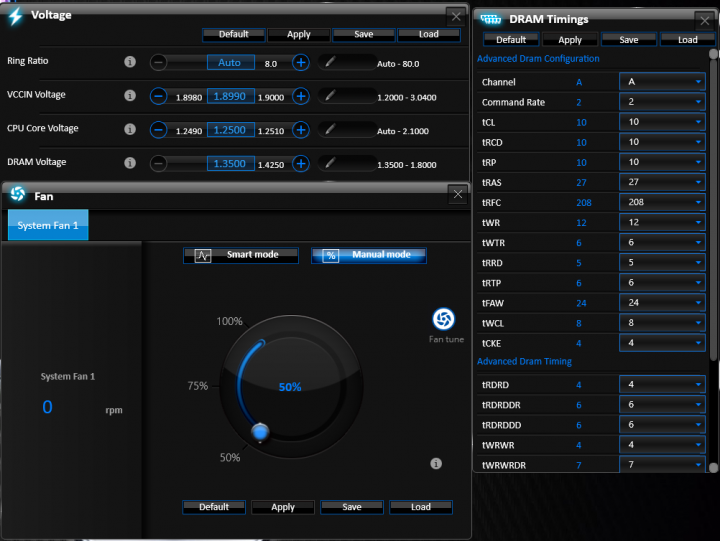
Task: Click the Ring Ratio Auto value field
Action: [231, 62]
